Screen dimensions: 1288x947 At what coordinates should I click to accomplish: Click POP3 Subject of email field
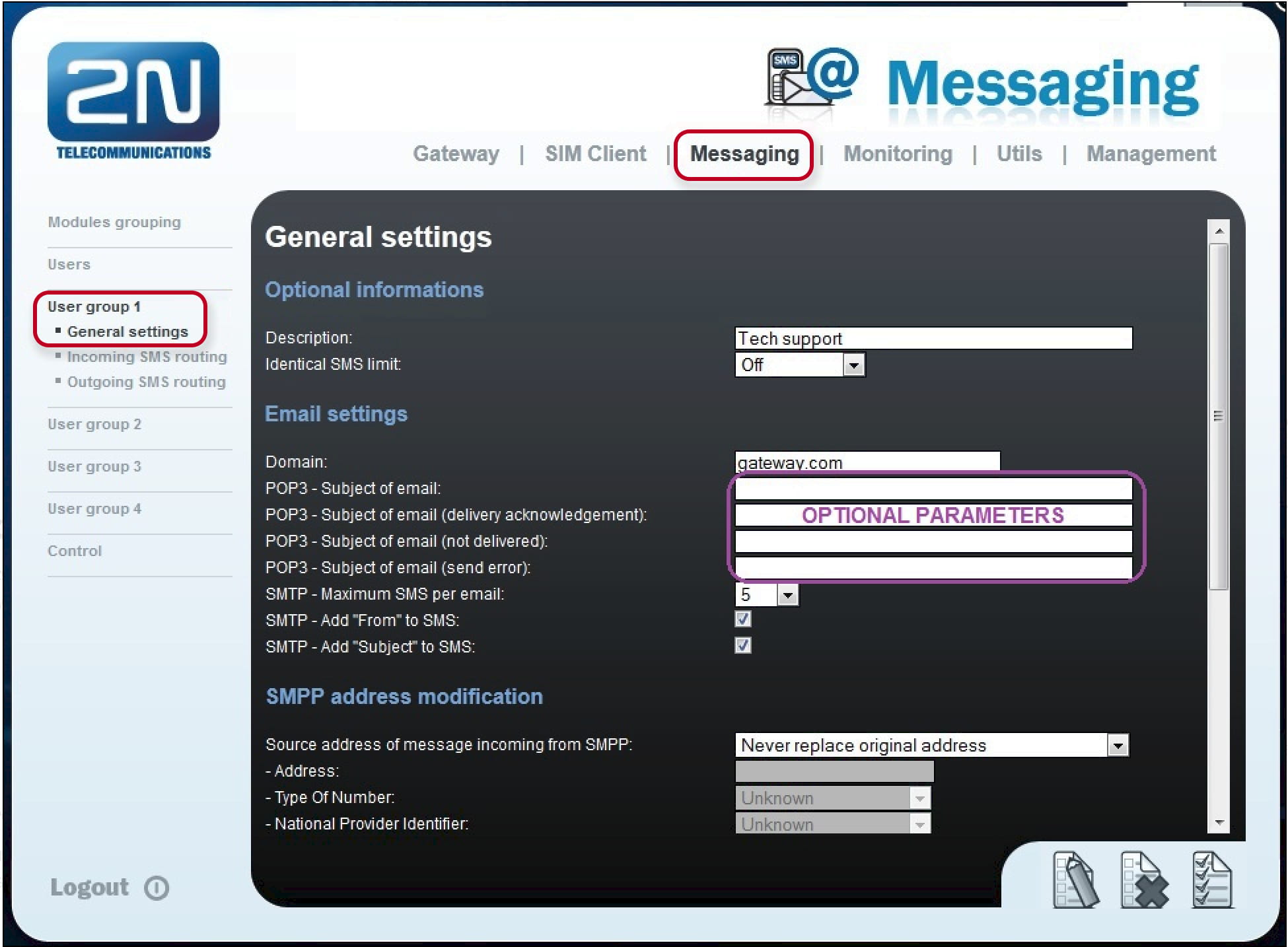(933, 489)
